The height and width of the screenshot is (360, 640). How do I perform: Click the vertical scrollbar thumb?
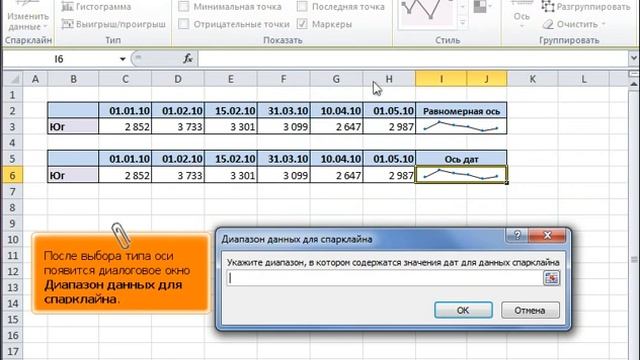pos(633,260)
